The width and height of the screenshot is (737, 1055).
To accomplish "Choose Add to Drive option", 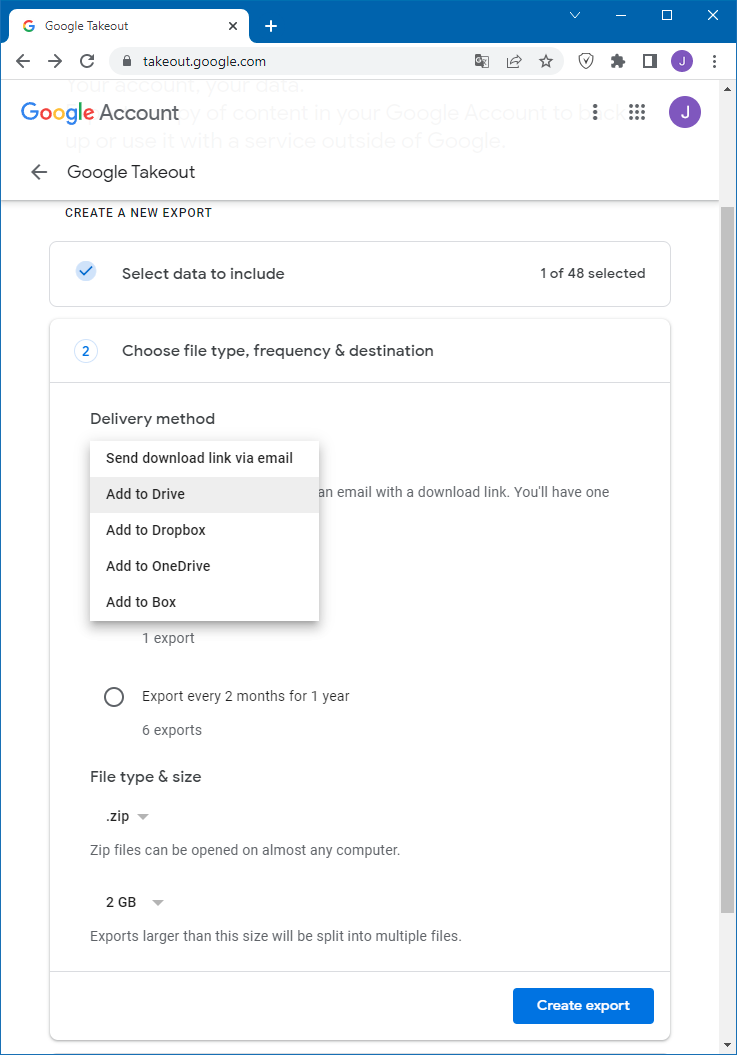I will [x=204, y=495].
